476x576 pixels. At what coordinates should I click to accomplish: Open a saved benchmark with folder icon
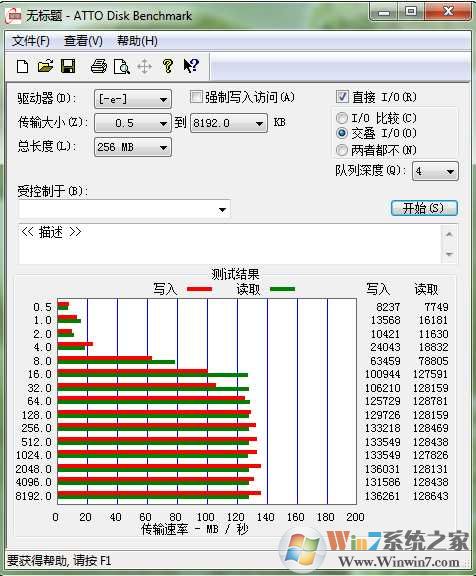tap(46, 66)
